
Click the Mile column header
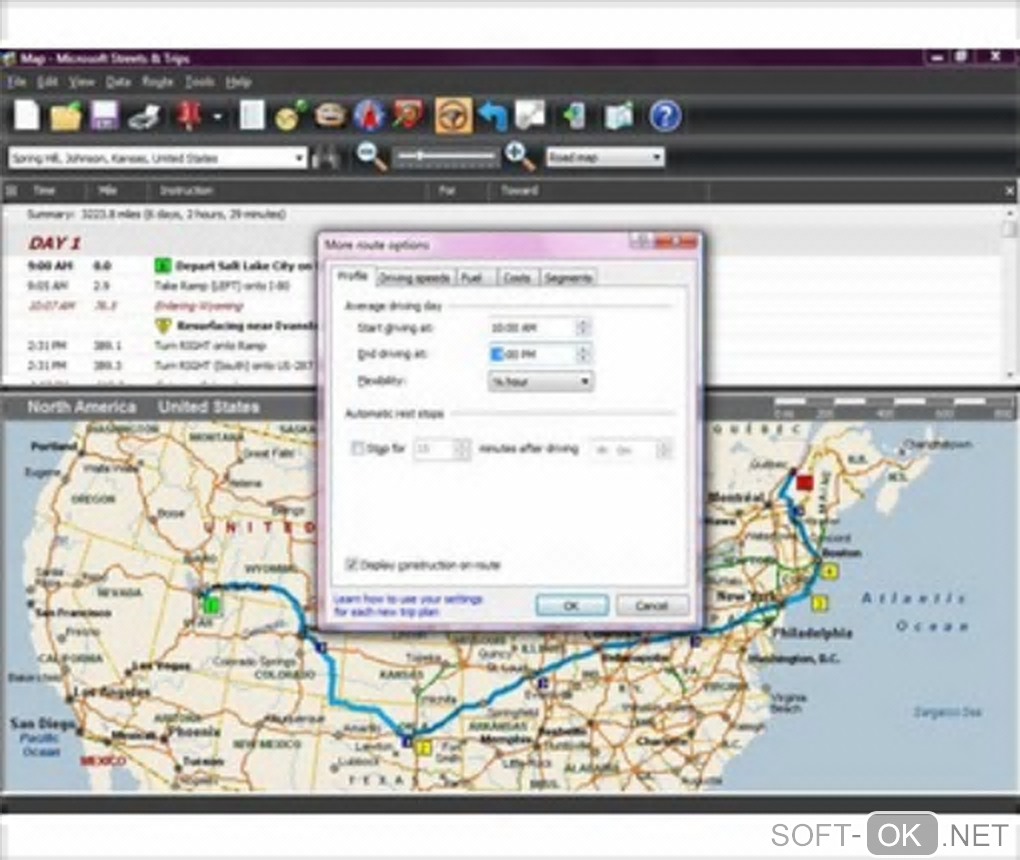point(107,190)
